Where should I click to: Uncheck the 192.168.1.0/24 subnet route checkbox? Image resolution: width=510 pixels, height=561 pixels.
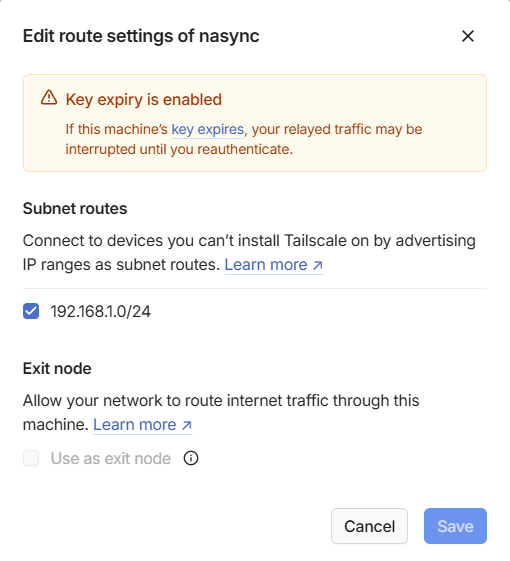(31, 311)
